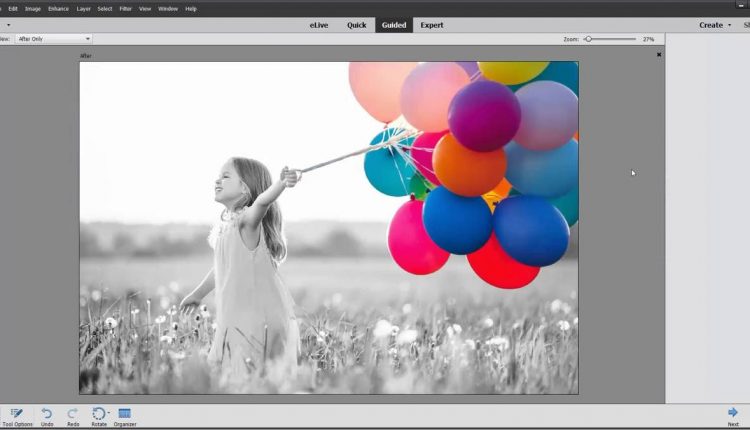Click the Undo icon
Screen dimensions: 750x430
coord(47,413)
